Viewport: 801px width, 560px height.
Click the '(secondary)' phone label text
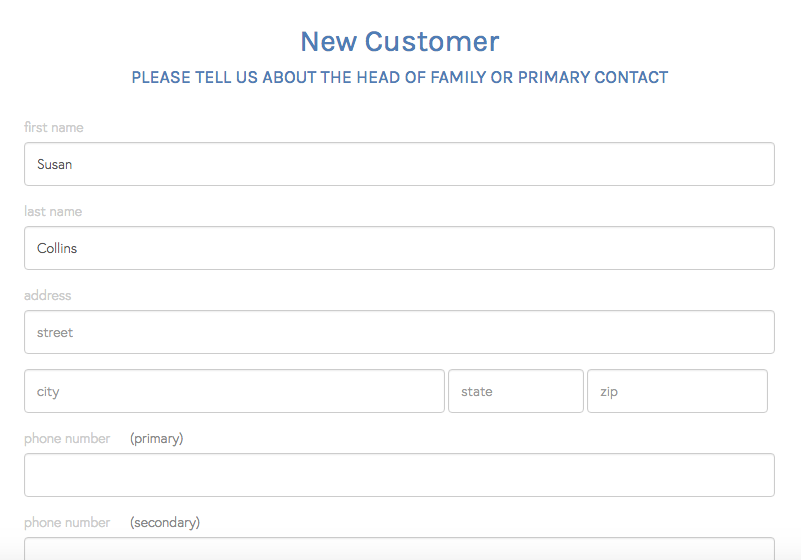[x=165, y=523]
